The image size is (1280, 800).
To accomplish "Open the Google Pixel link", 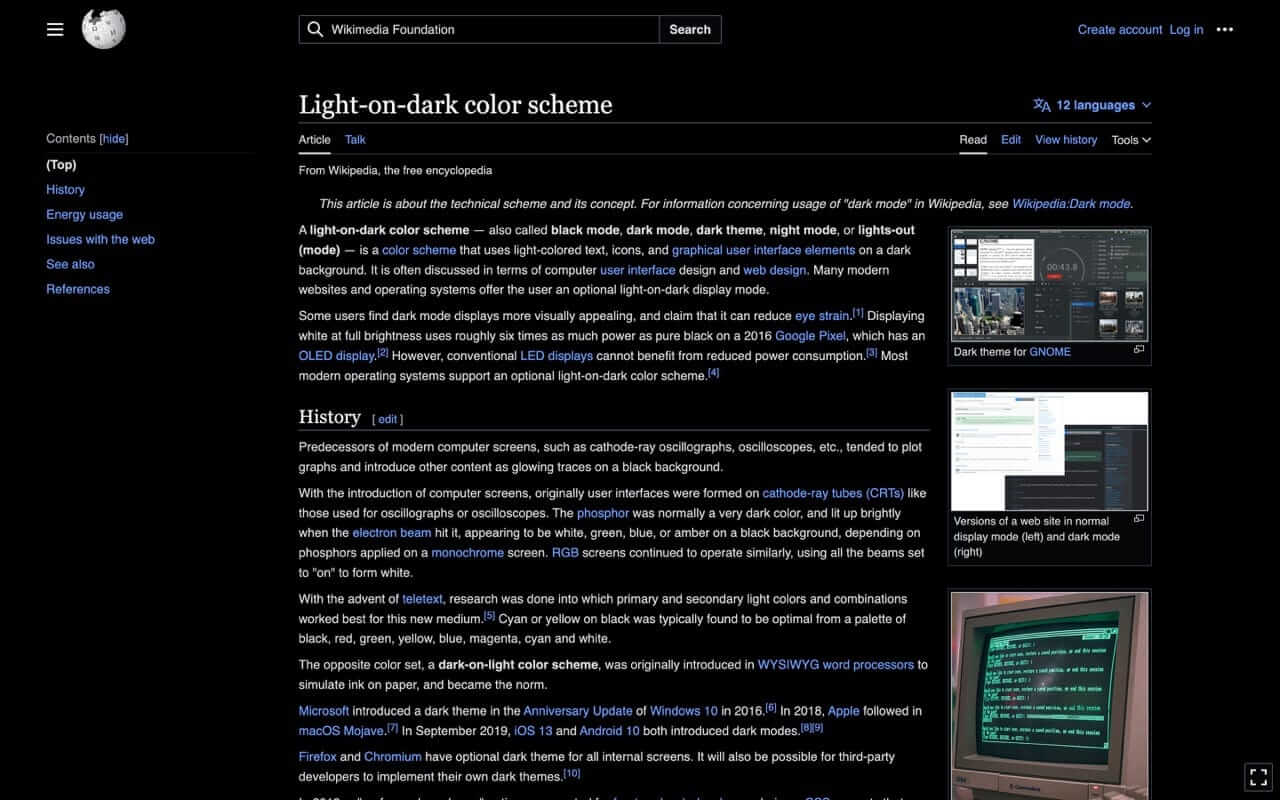I will (810, 336).
